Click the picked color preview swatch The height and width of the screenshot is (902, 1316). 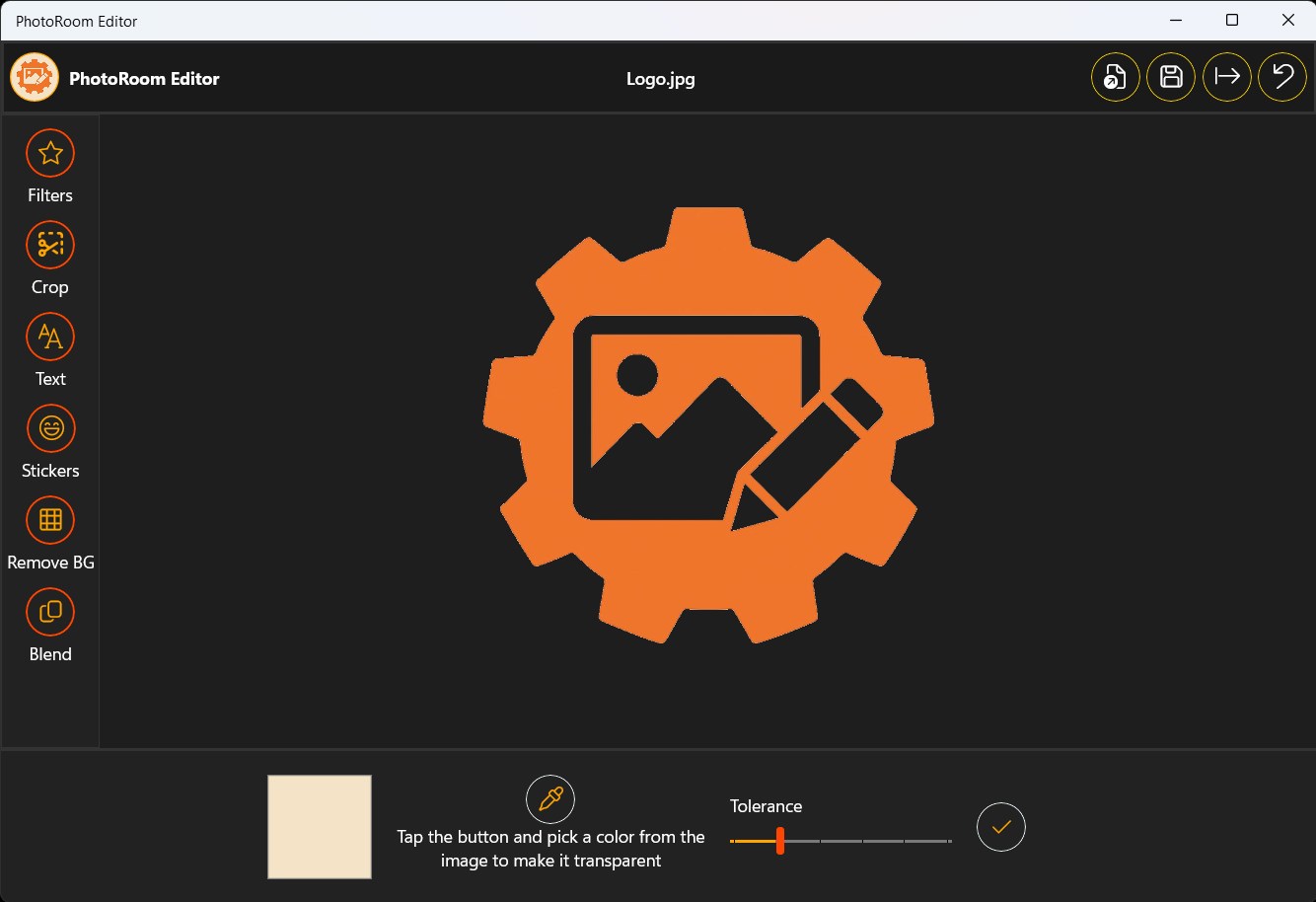[x=320, y=827]
